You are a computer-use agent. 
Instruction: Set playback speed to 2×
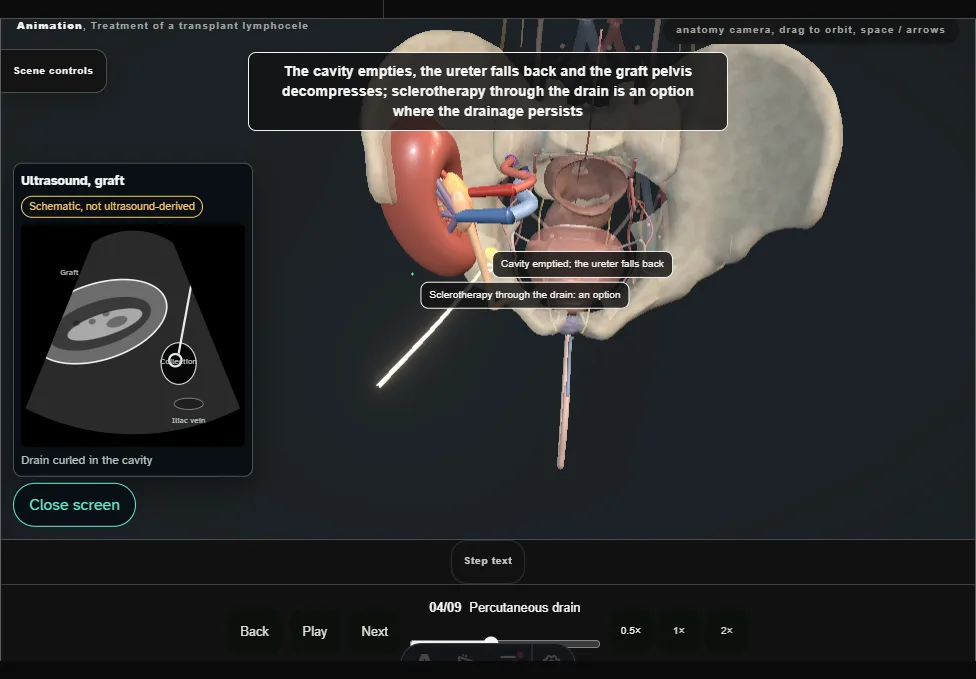[726, 630]
